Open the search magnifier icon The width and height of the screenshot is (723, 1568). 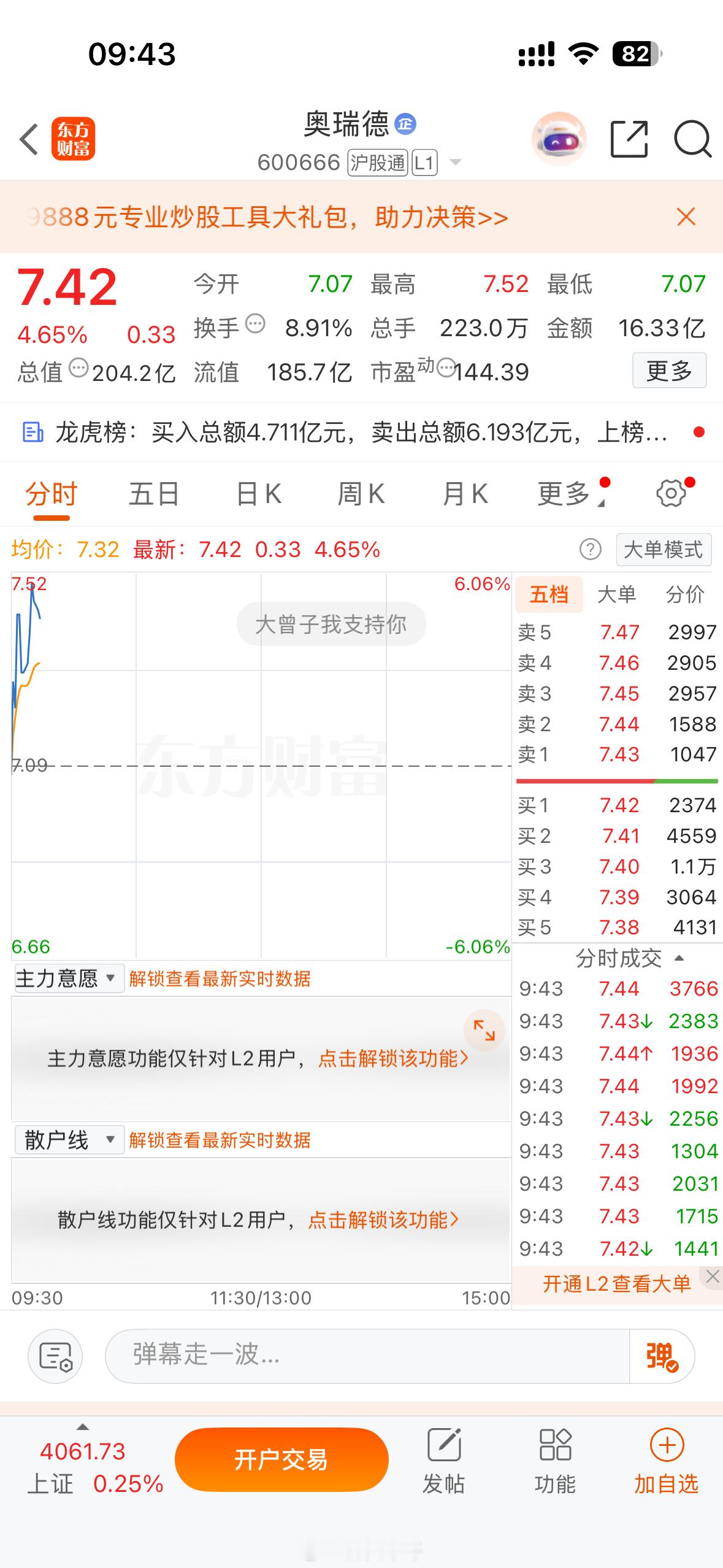tap(692, 139)
